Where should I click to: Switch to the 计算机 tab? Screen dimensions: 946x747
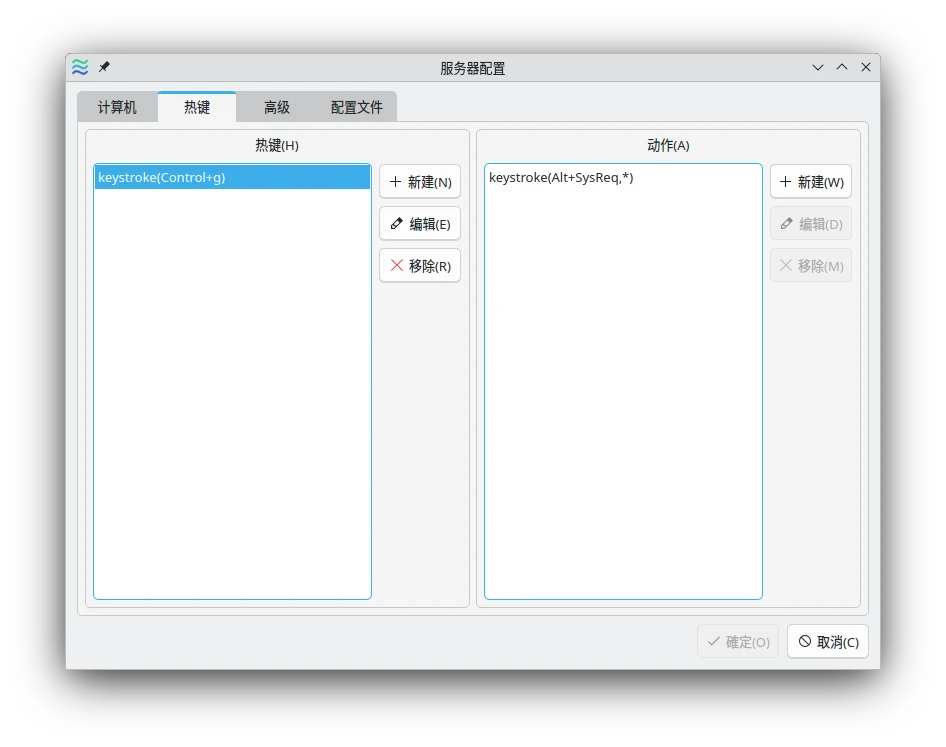(117, 107)
